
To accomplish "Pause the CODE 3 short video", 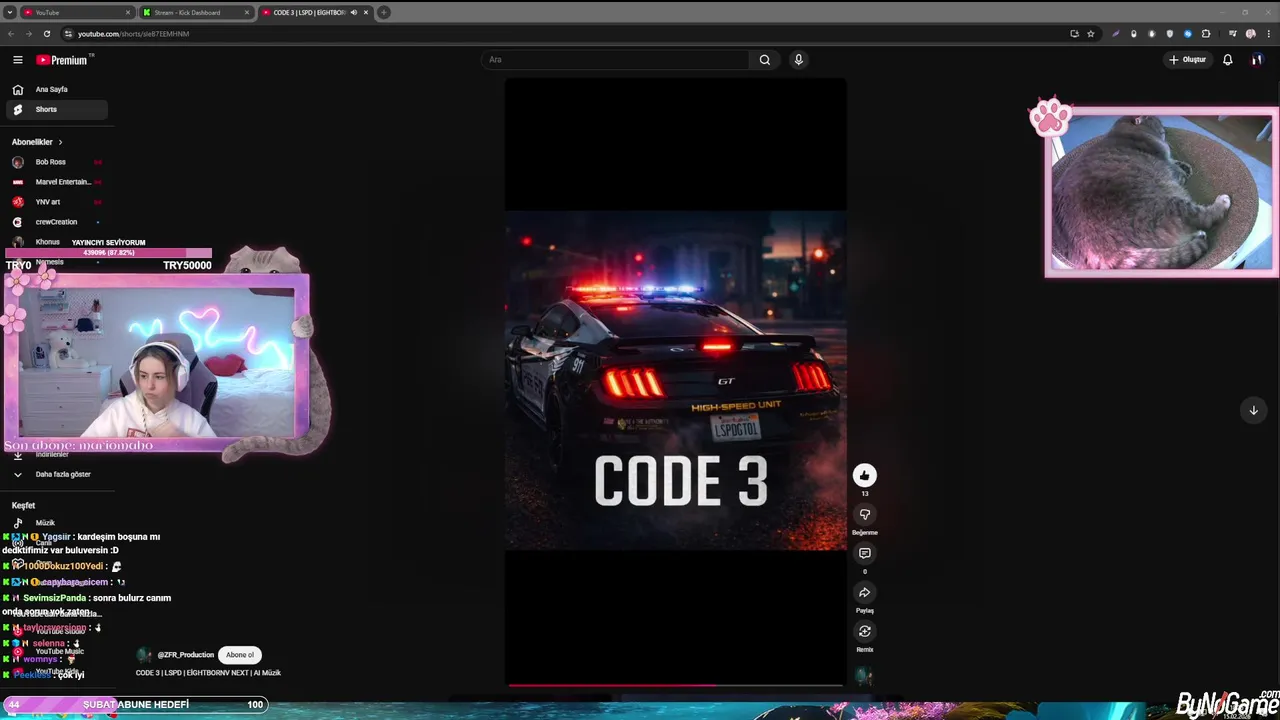I will click(676, 380).
